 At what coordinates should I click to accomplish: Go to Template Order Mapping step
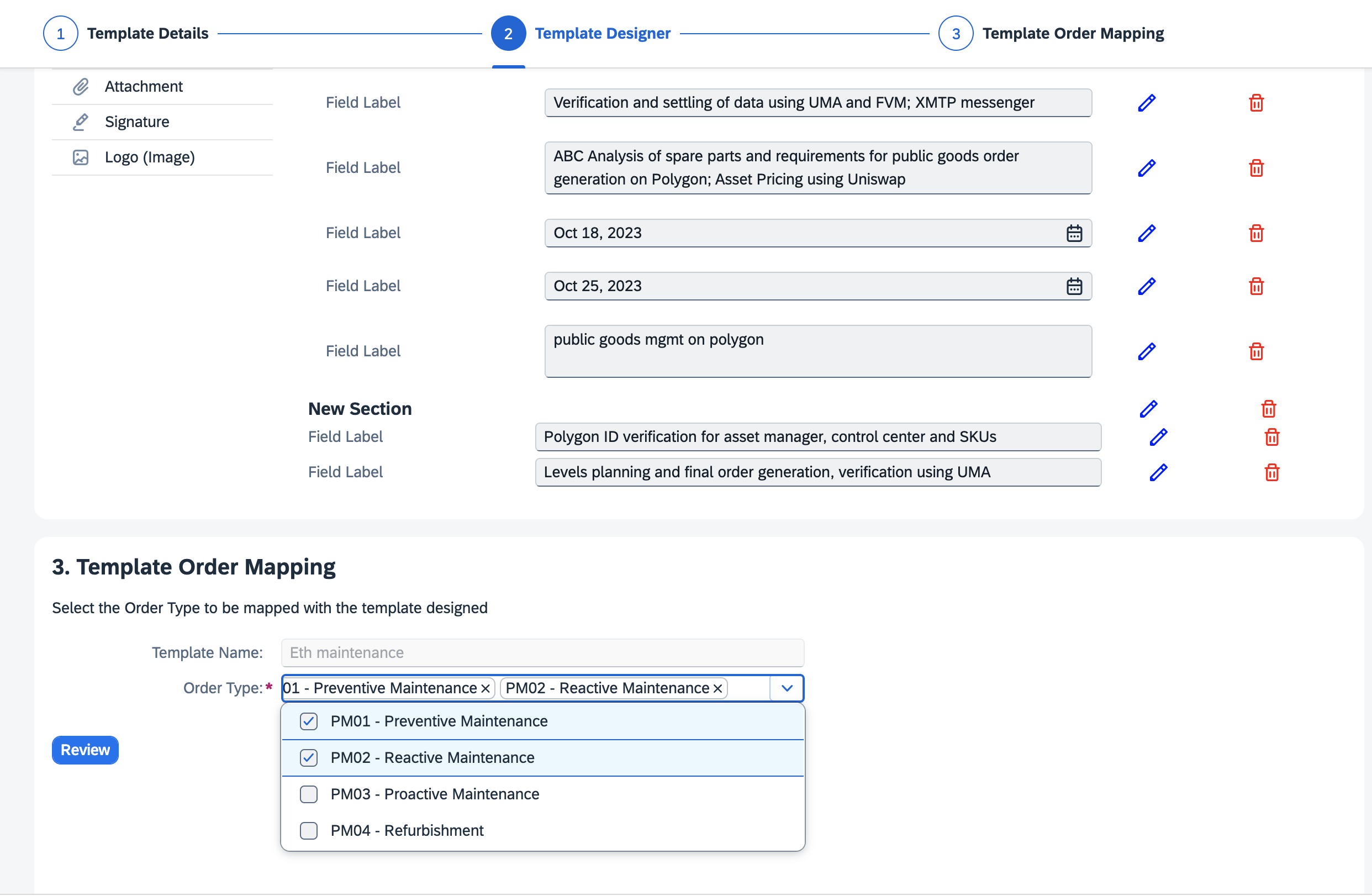[x=956, y=34]
